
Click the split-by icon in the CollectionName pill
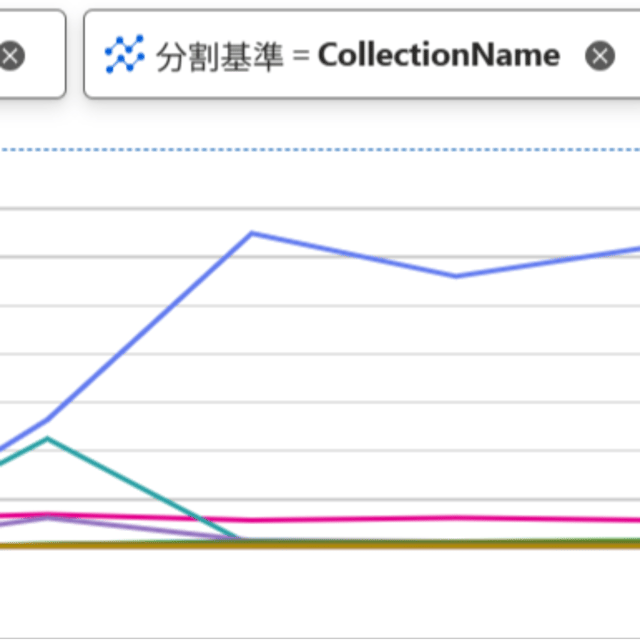(x=124, y=55)
